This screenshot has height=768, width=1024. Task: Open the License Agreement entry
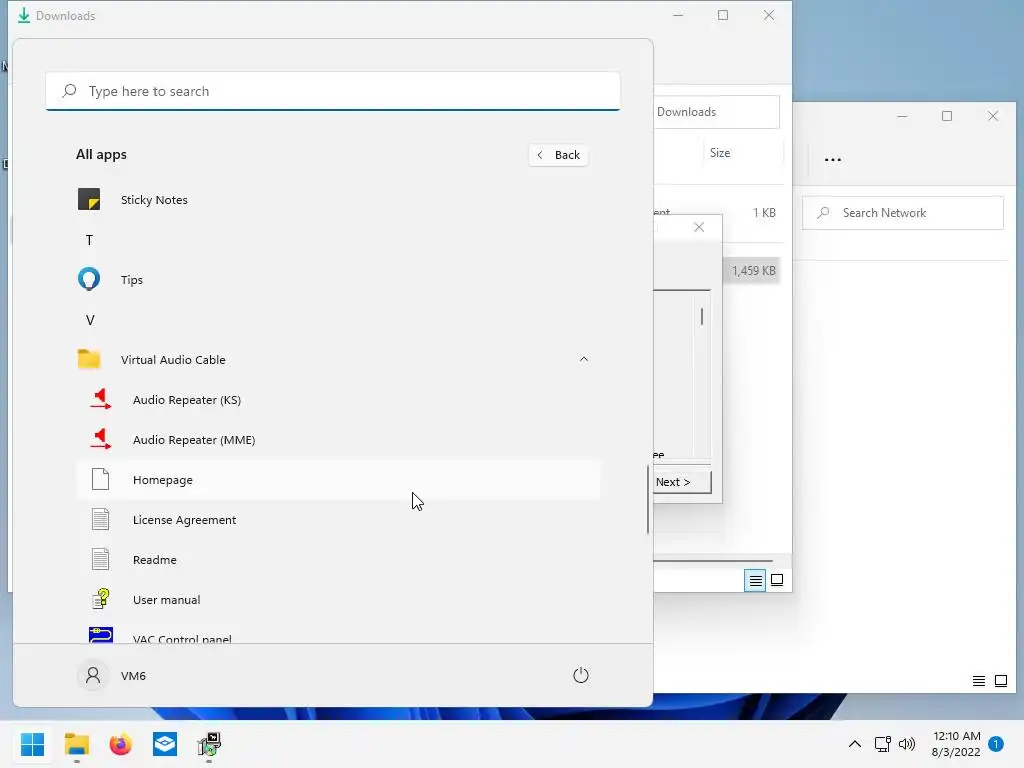pos(338,520)
